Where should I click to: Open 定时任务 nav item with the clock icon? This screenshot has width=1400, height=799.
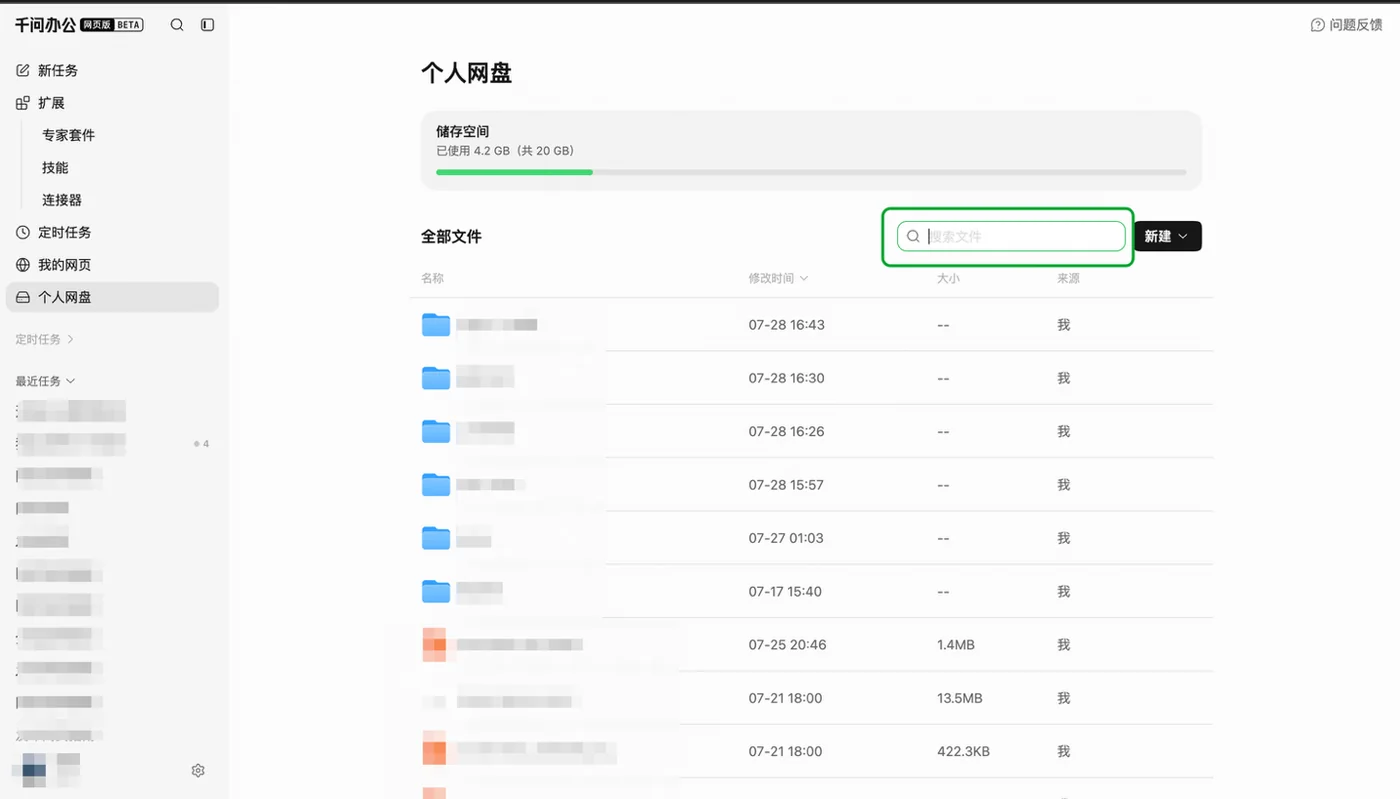[112, 232]
